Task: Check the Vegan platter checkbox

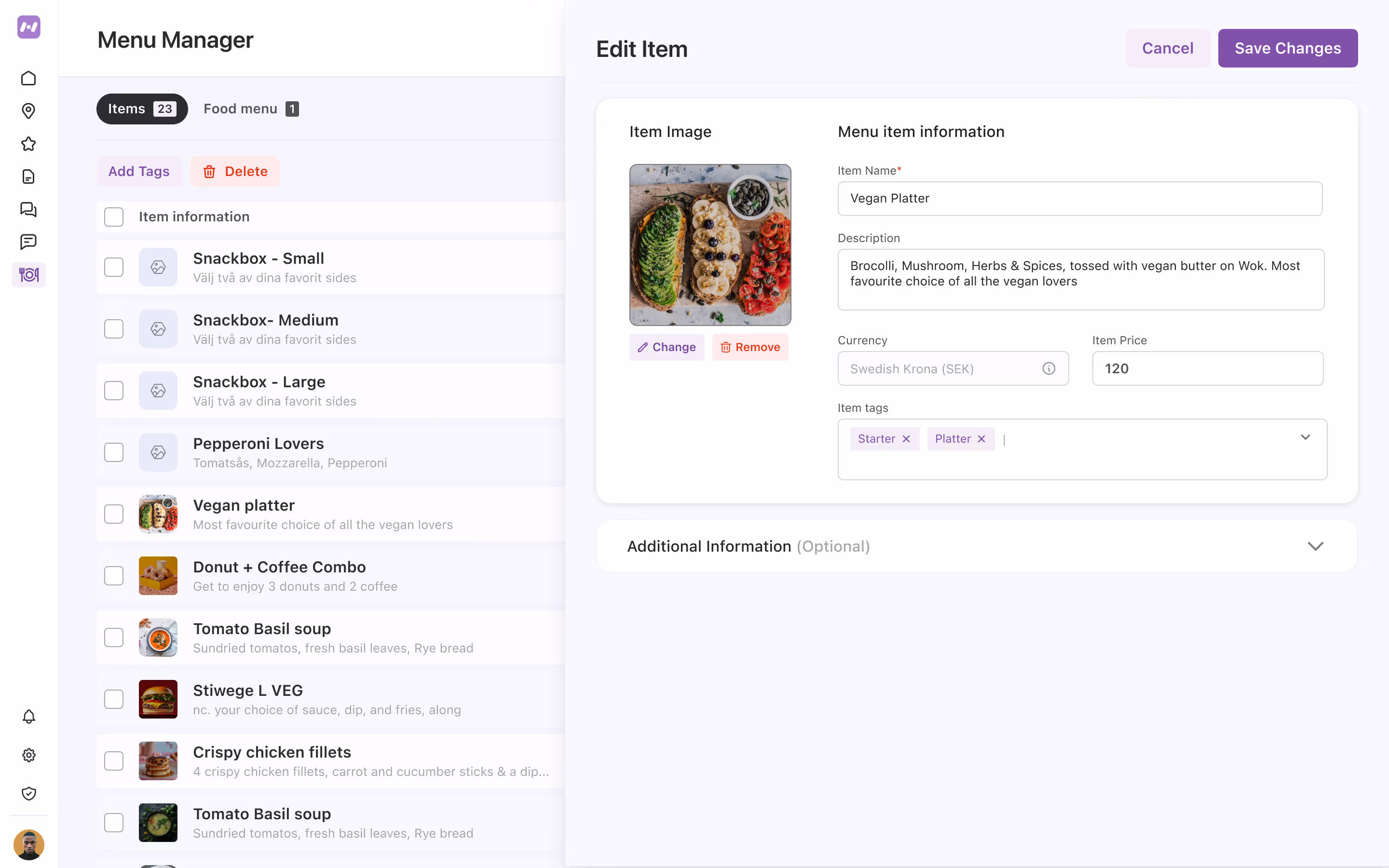Action: click(x=114, y=514)
